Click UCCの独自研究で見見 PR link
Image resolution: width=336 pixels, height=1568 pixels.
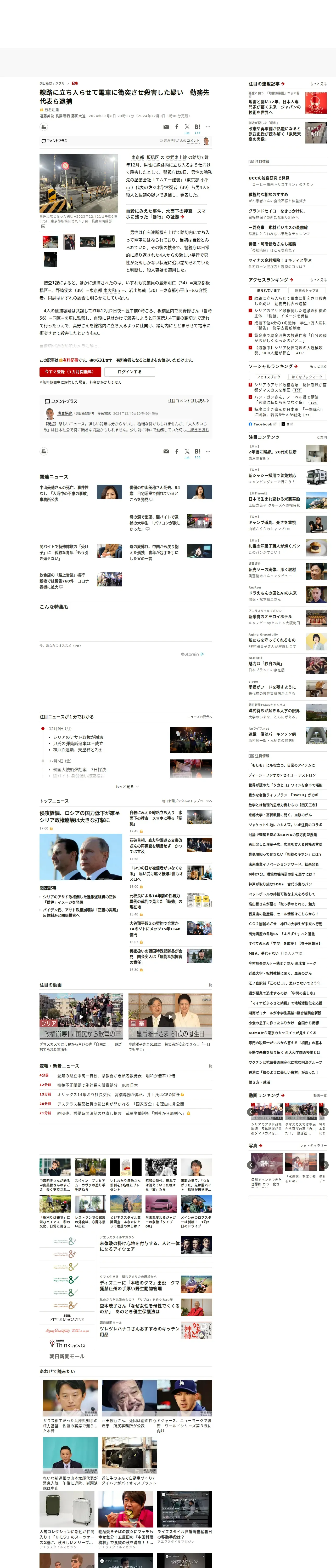point(269,178)
